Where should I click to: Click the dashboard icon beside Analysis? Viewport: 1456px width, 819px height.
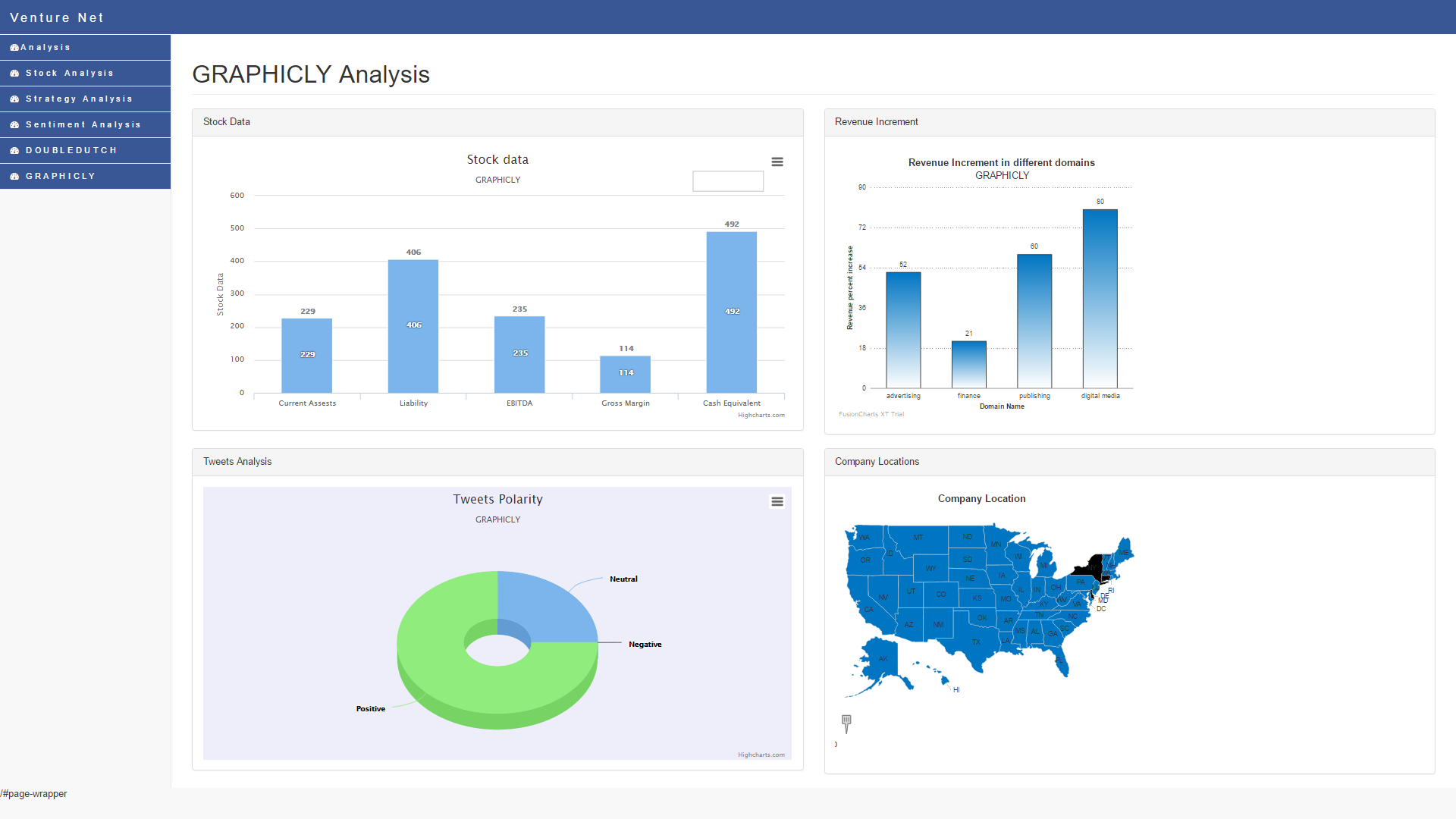[x=14, y=48]
